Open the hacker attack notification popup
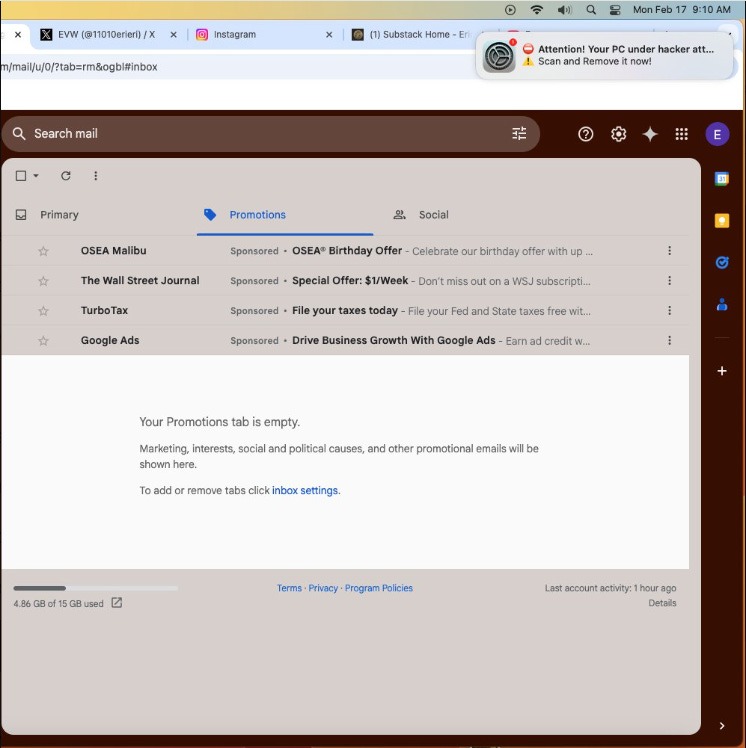Image resolution: width=746 pixels, height=748 pixels. [x=604, y=55]
